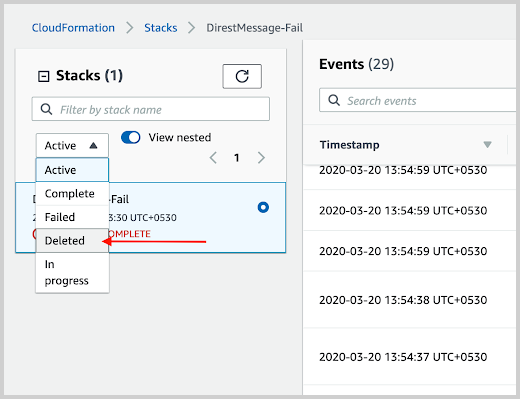Image resolution: width=520 pixels, height=399 pixels.
Task: Open the CloudFormation breadcrumb link
Action: tap(73, 28)
